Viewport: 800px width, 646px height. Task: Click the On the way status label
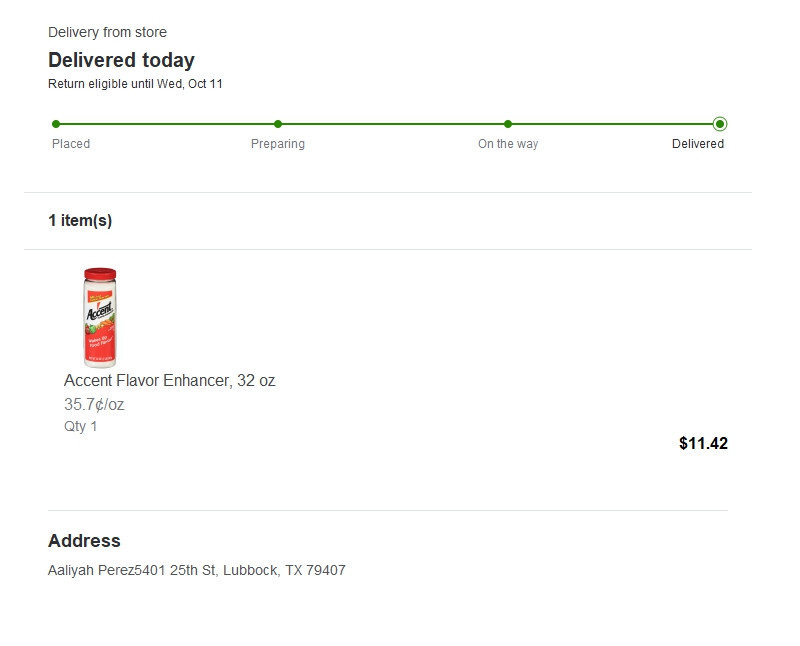508,144
